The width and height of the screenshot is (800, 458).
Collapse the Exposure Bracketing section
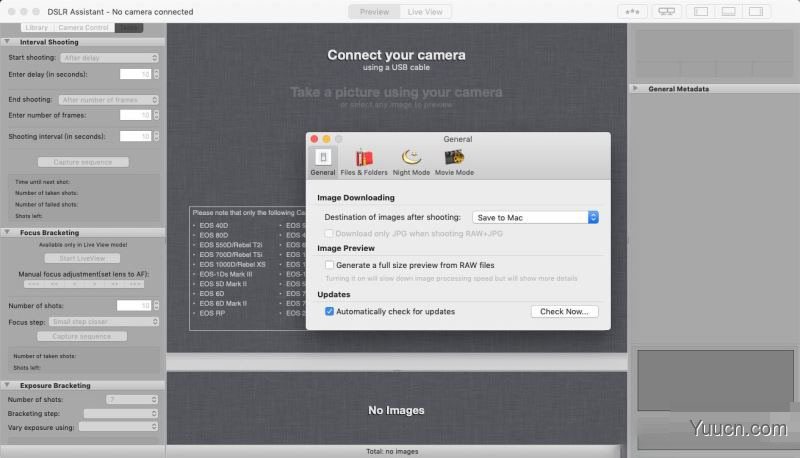(7, 385)
